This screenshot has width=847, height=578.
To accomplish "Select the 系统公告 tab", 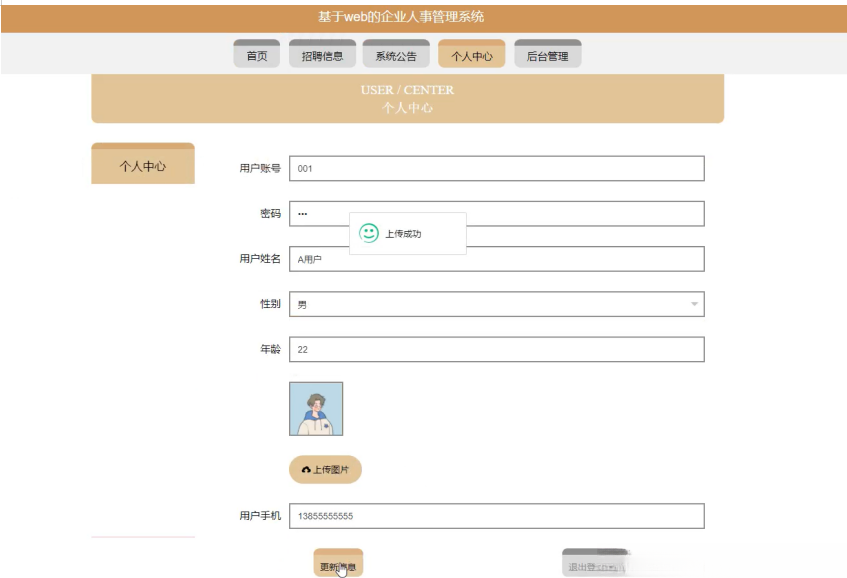I will pos(395,54).
